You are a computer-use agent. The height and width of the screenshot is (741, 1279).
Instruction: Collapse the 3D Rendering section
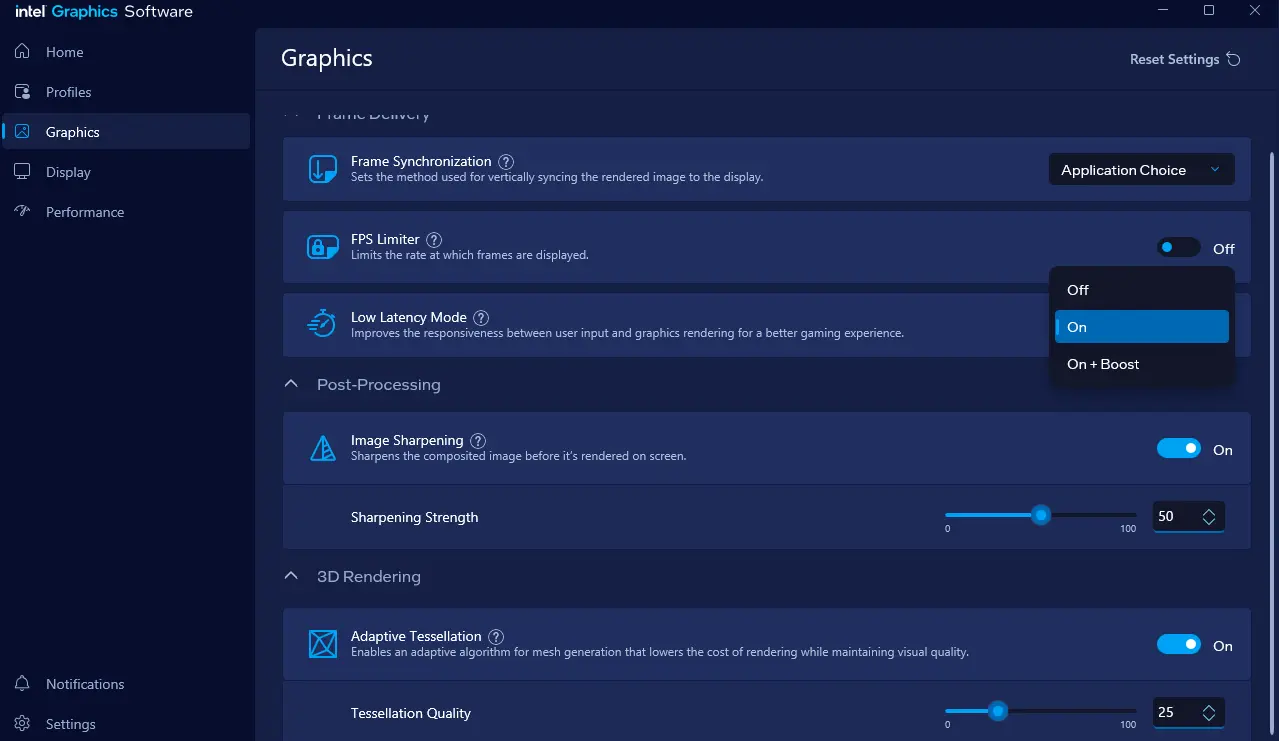click(x=291, y=576)
